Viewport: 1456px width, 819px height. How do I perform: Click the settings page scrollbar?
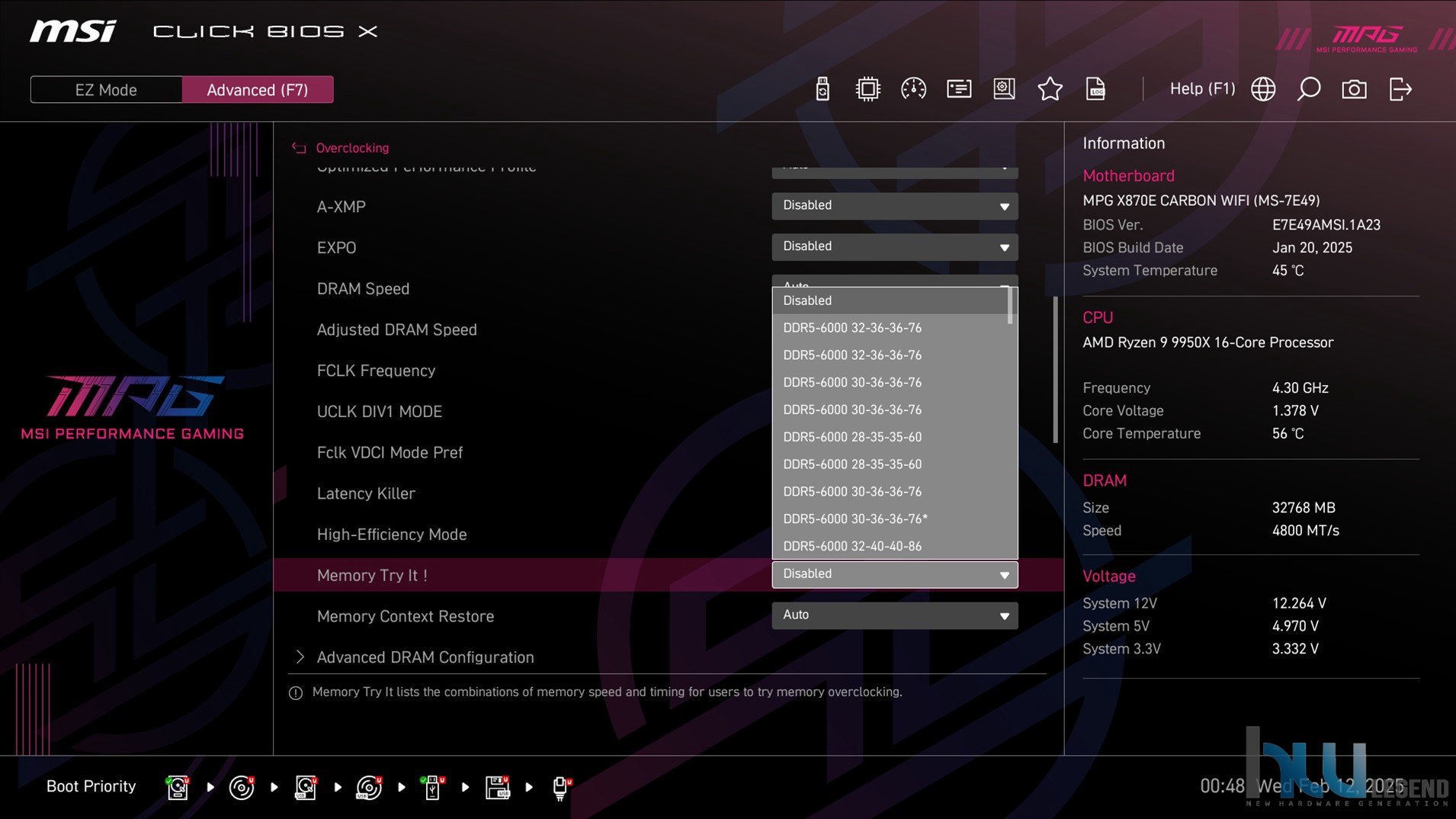1055,370
